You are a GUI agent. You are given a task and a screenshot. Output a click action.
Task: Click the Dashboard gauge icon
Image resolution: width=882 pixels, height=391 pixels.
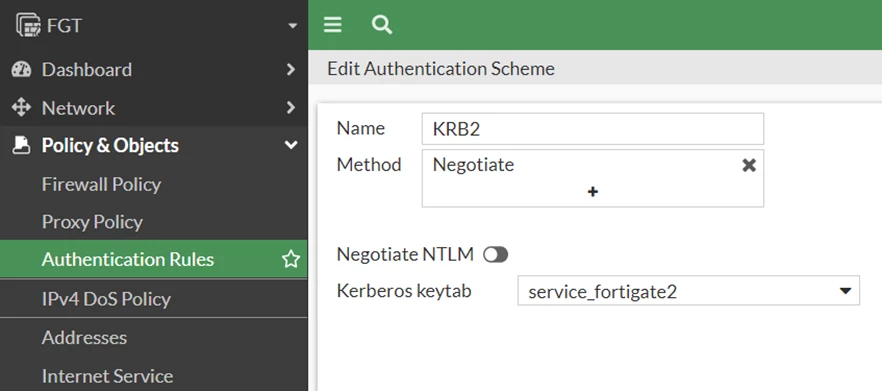click(21, 69)
